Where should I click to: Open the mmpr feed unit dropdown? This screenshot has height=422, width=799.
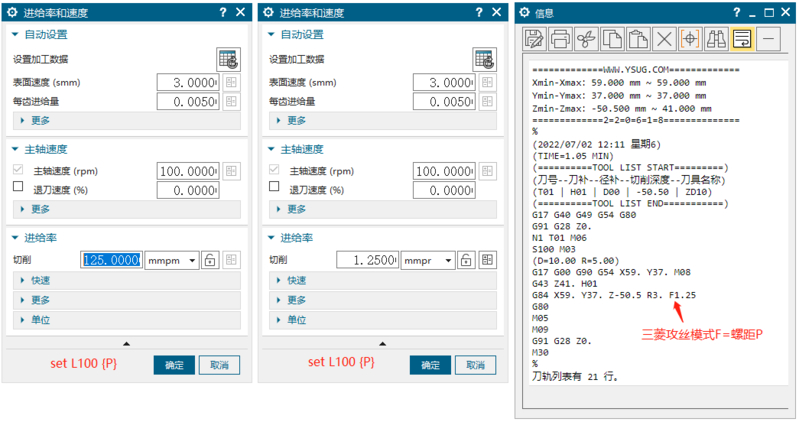[428, 260]
